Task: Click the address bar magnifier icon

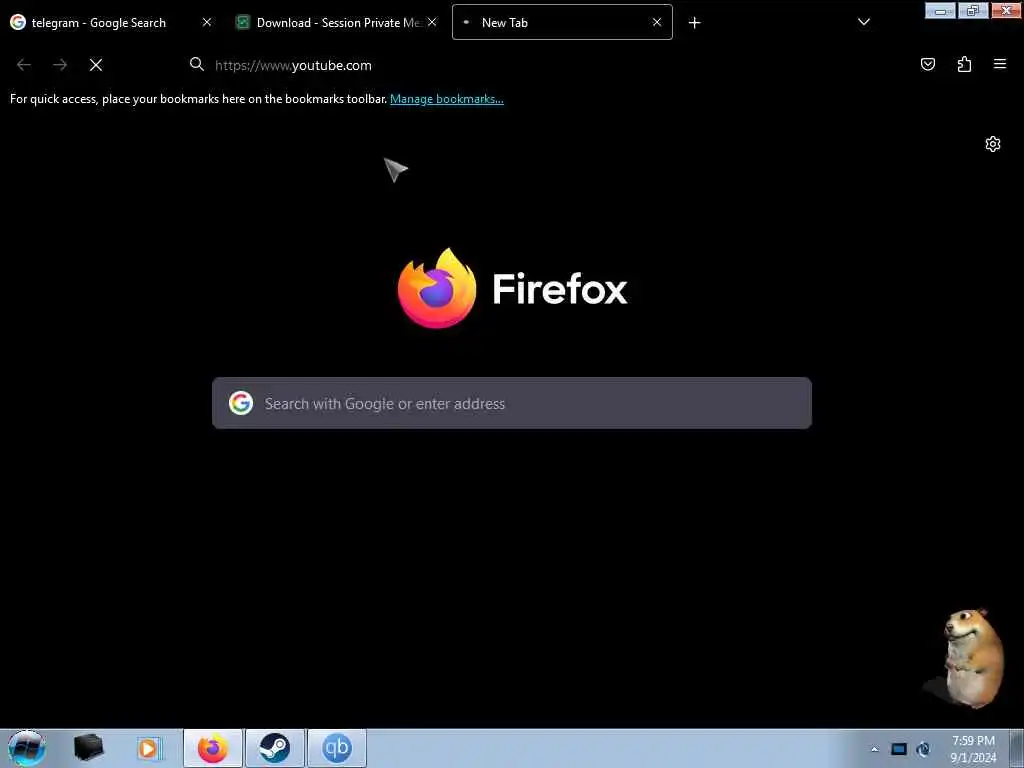Action: coord(197,64)
